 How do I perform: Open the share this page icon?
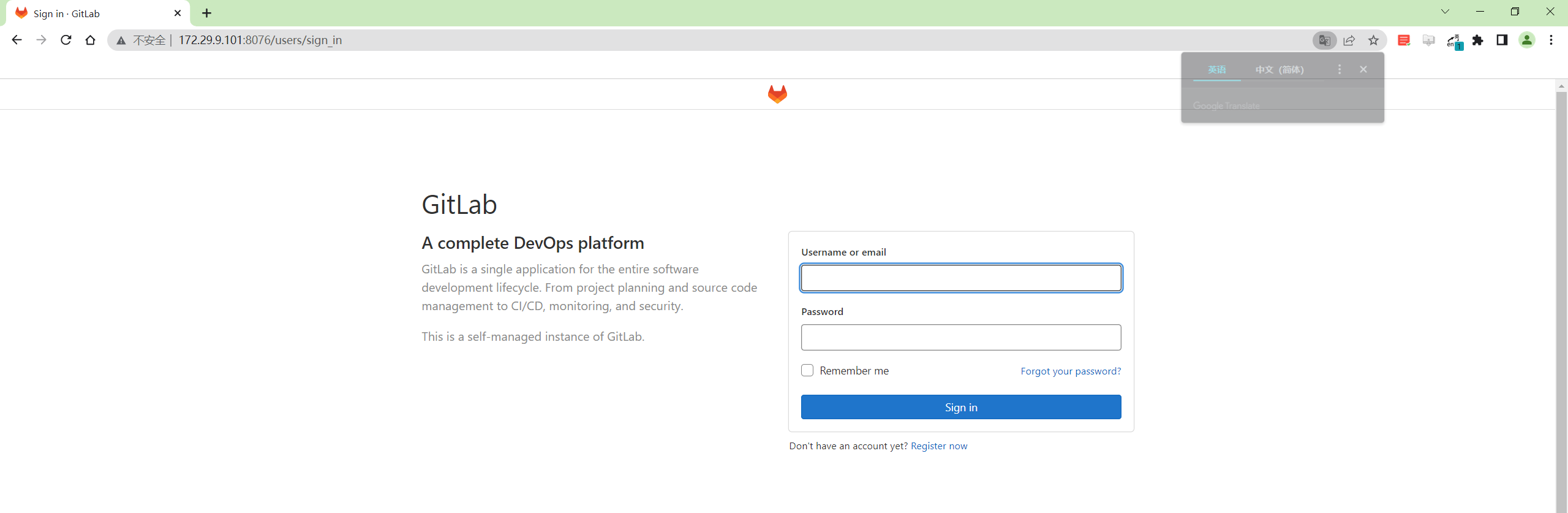1349,40
